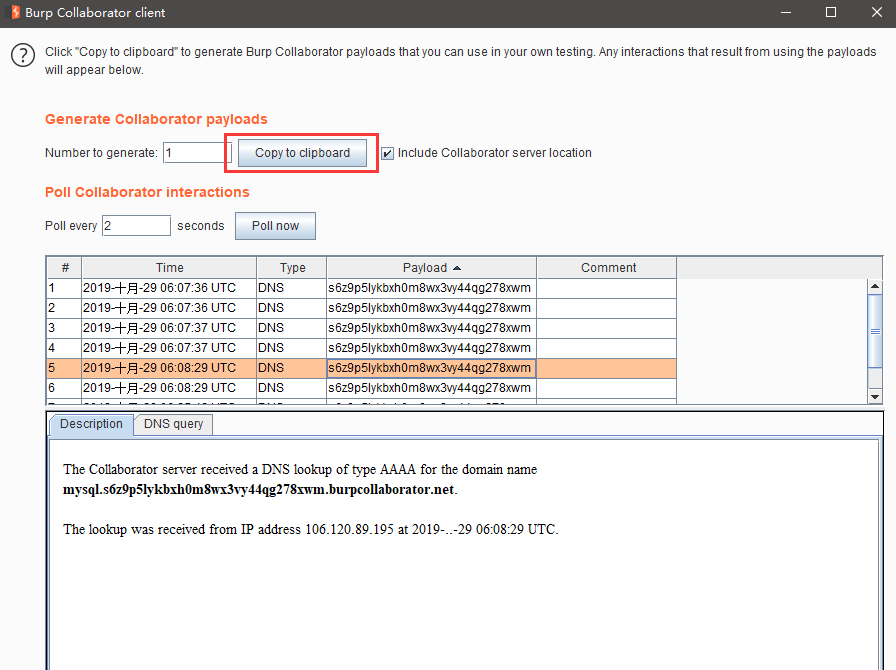Viewport: 896px width, 670px height.
Task: Select row 4 DNS type cell
Action: tap(291, 348)
